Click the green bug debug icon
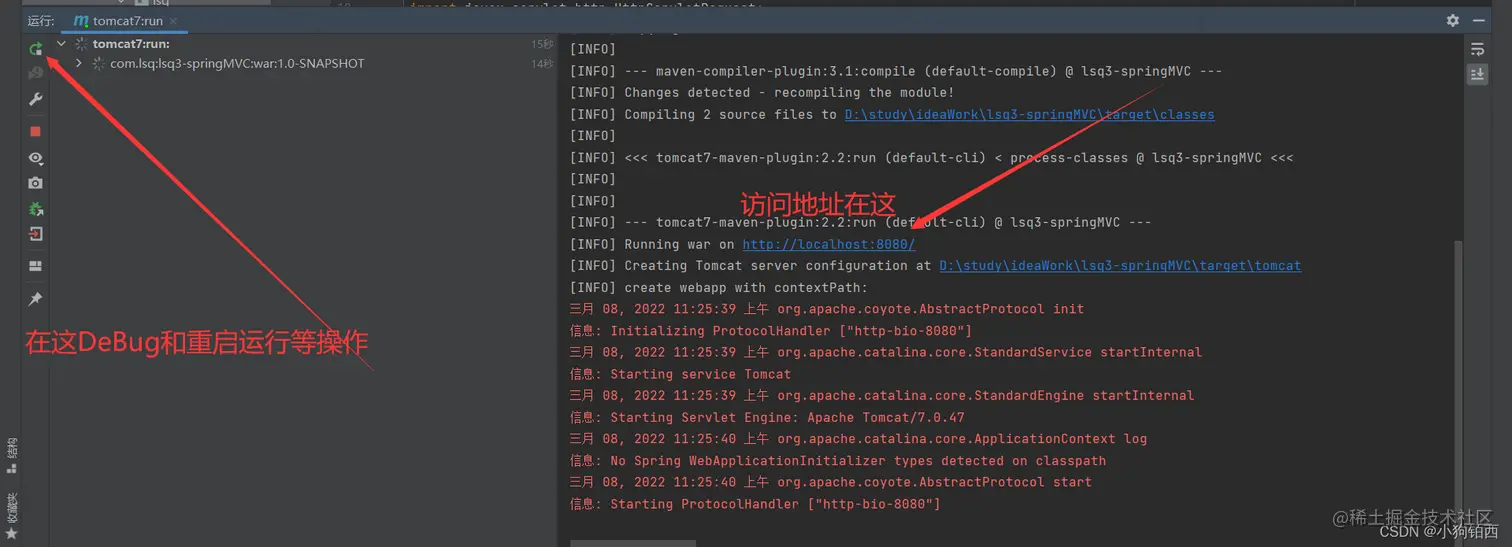The width and height of the screenshot is (1512, 547). [35, 209]
